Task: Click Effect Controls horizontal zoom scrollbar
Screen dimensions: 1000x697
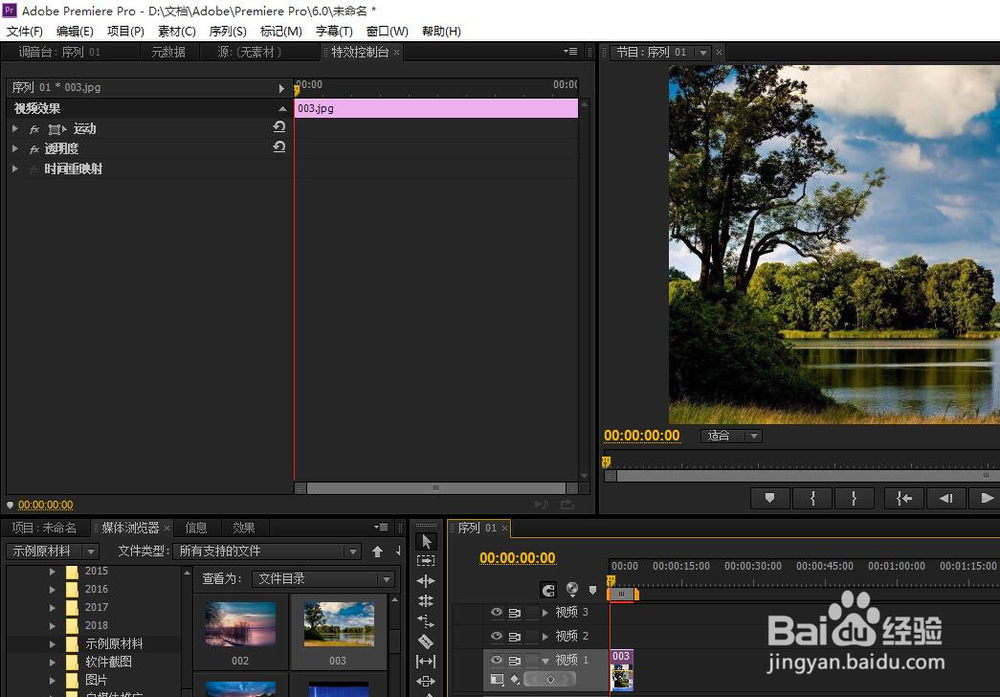Action: point(436,488)
